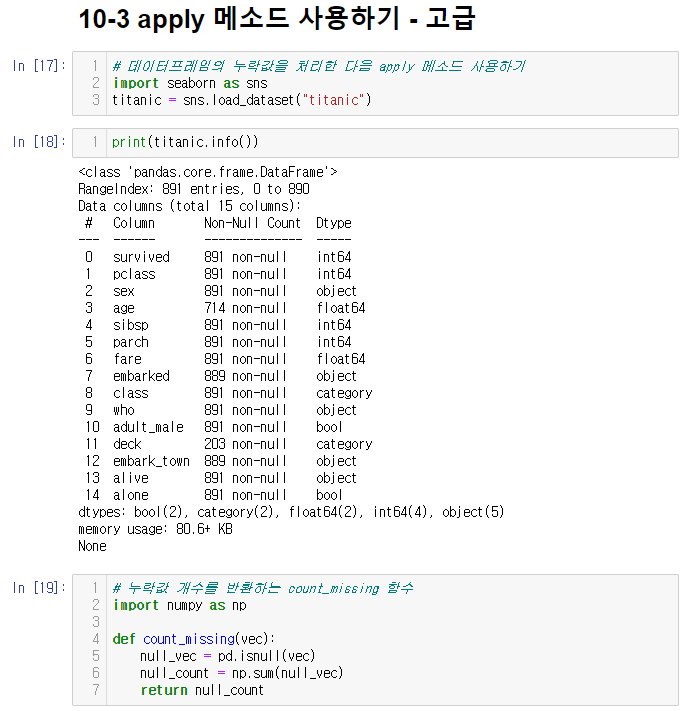Click the 'null_vec = pd.isnull(vec)' line
The image size is (688, 711).
pos(227,656)
